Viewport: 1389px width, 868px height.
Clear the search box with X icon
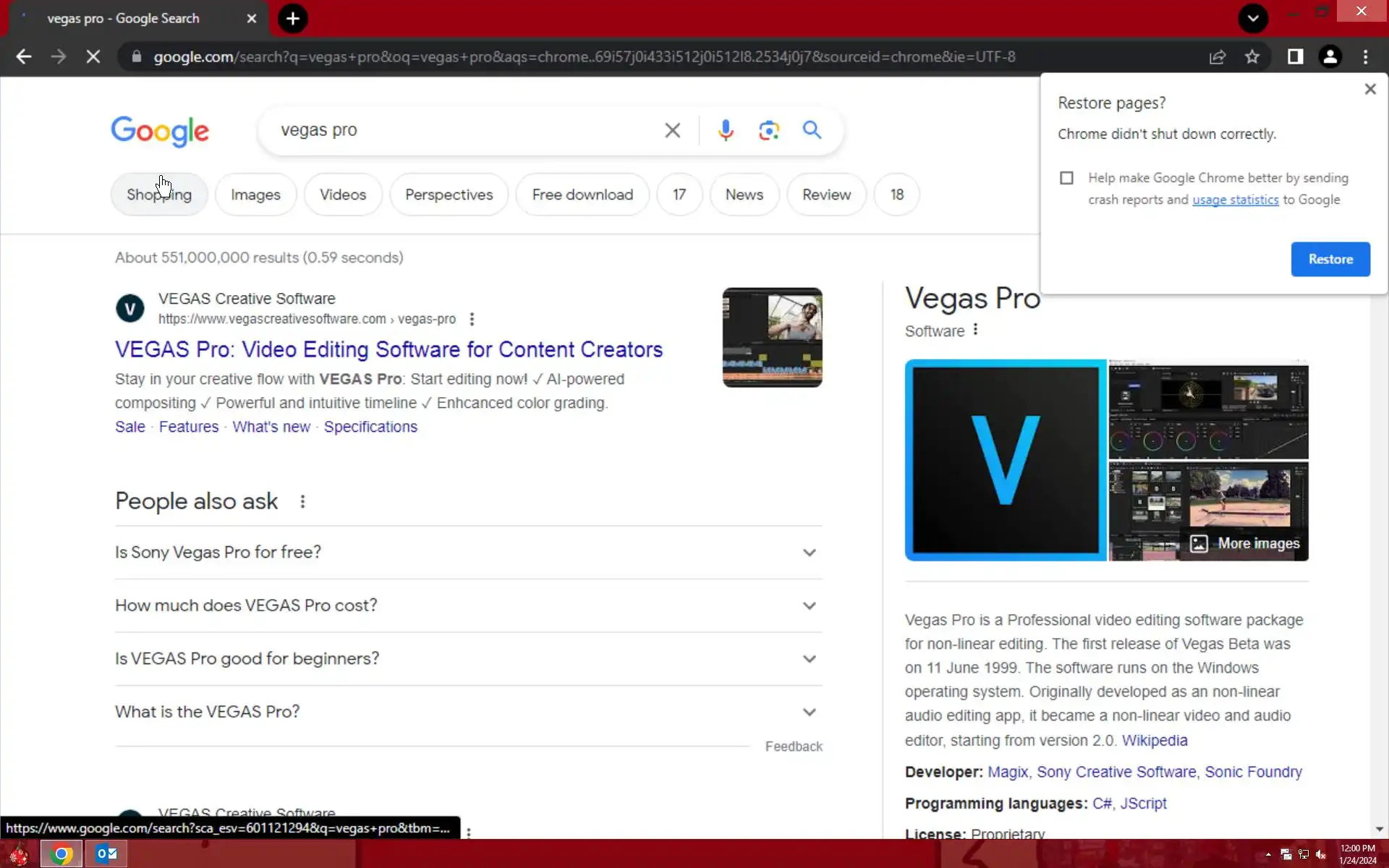pyautogui.click(x=672, y=130)
